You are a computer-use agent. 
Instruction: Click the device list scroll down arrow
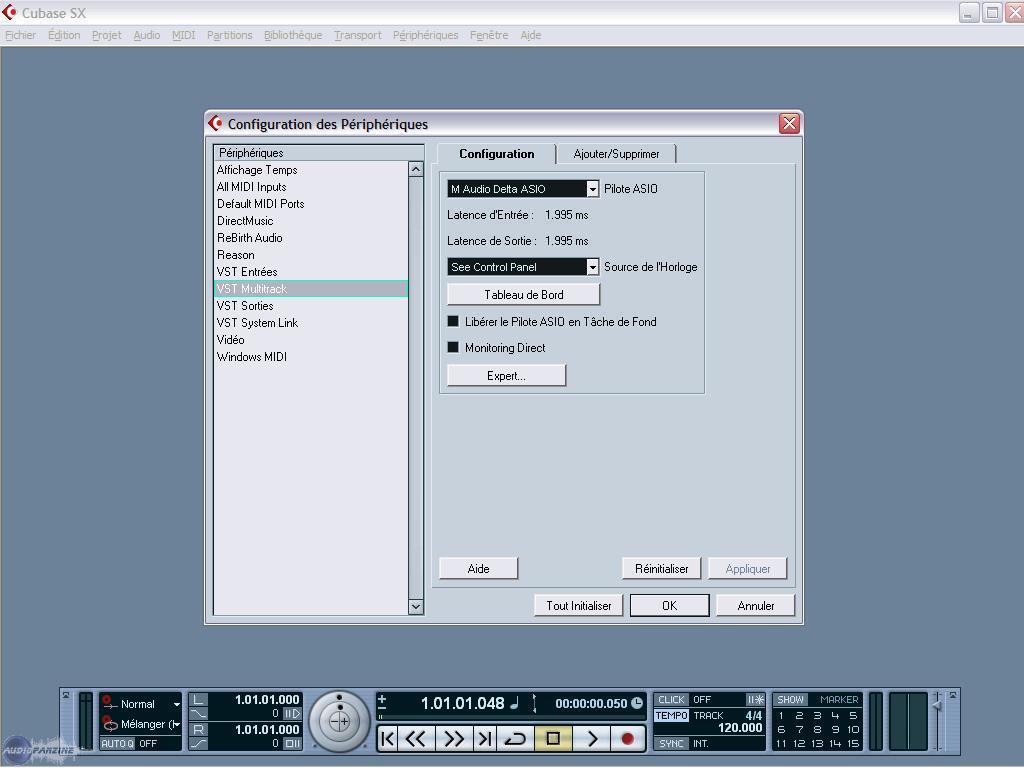click(x=415, y=607)
